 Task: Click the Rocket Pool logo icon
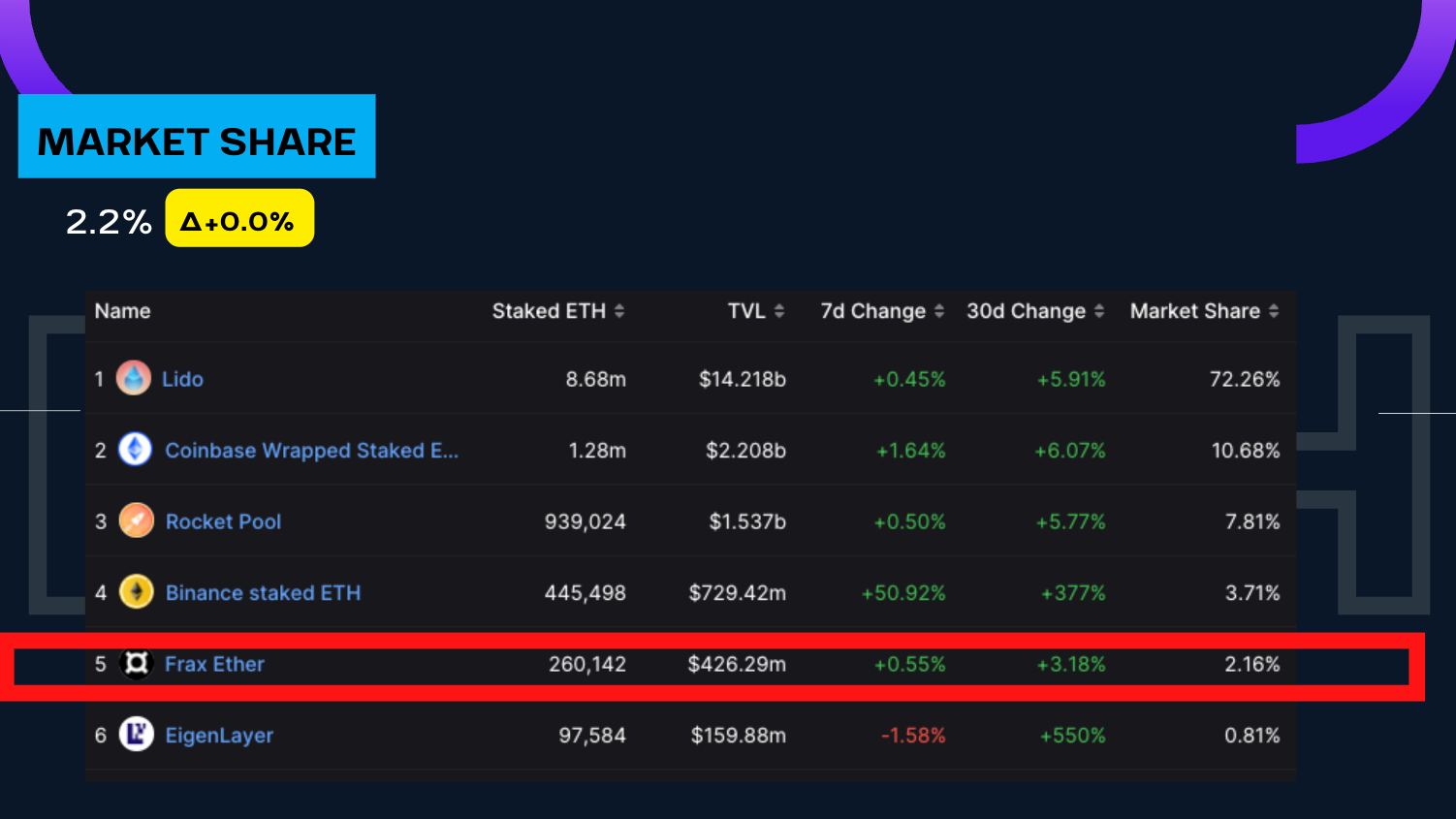tap(136, 520)
